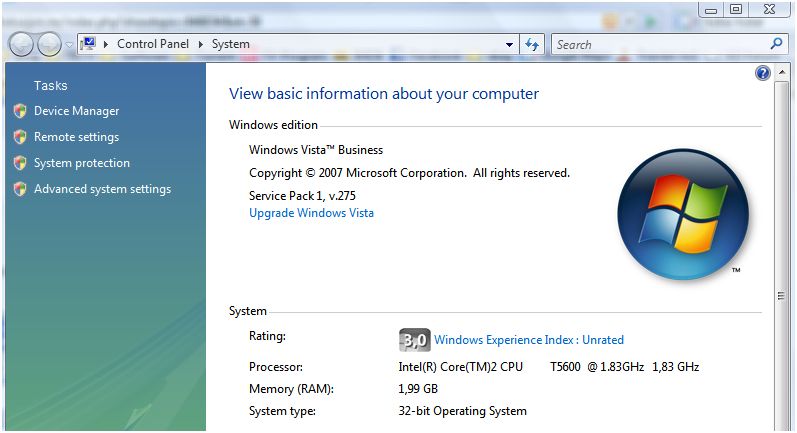
Task: Click scrollbar up arrow at top right
Action: point(781,73)
